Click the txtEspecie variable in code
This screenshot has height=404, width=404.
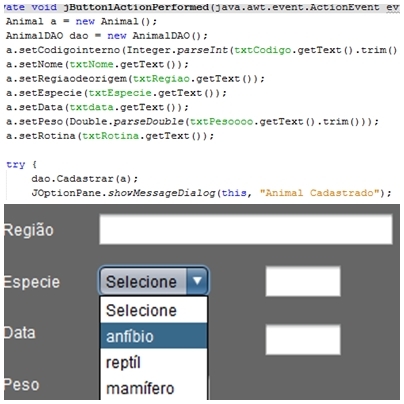120,93
